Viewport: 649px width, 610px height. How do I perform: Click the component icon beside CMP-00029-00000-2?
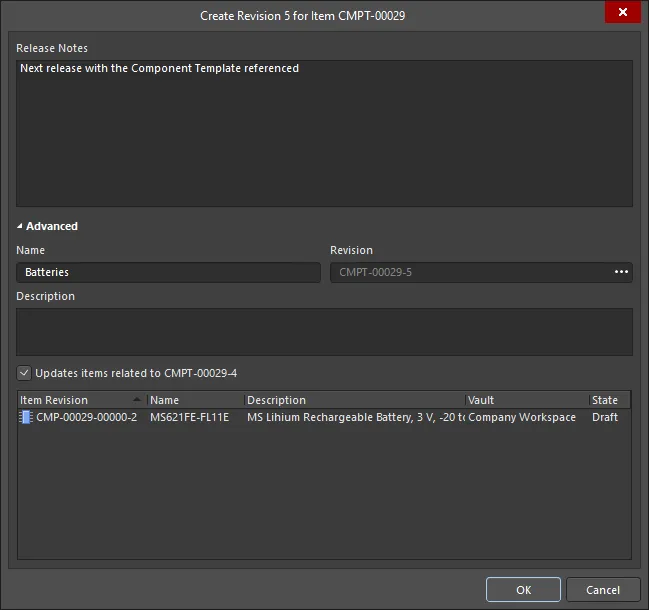26,418
